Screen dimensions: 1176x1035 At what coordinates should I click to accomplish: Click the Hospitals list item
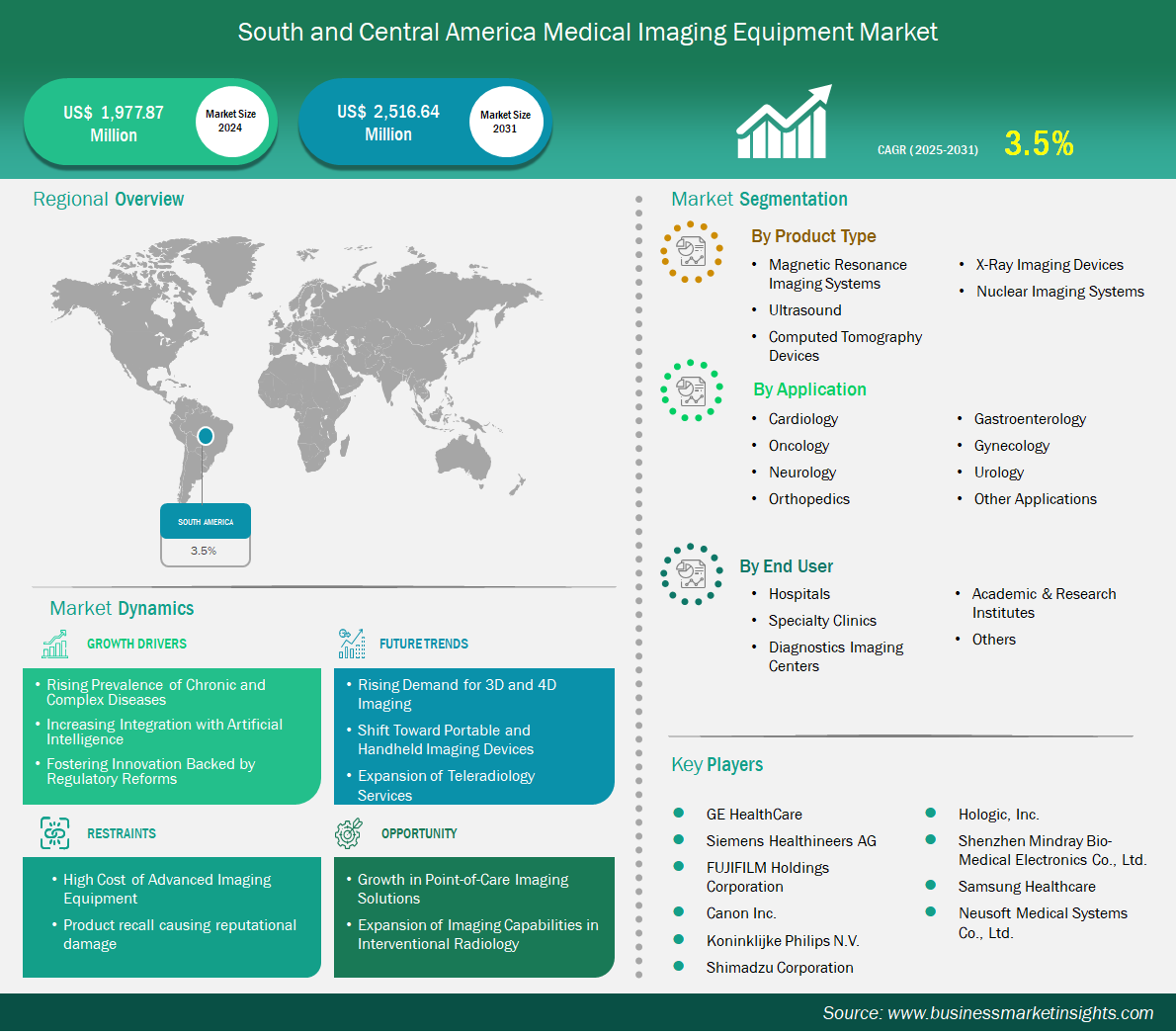point(798,594)
